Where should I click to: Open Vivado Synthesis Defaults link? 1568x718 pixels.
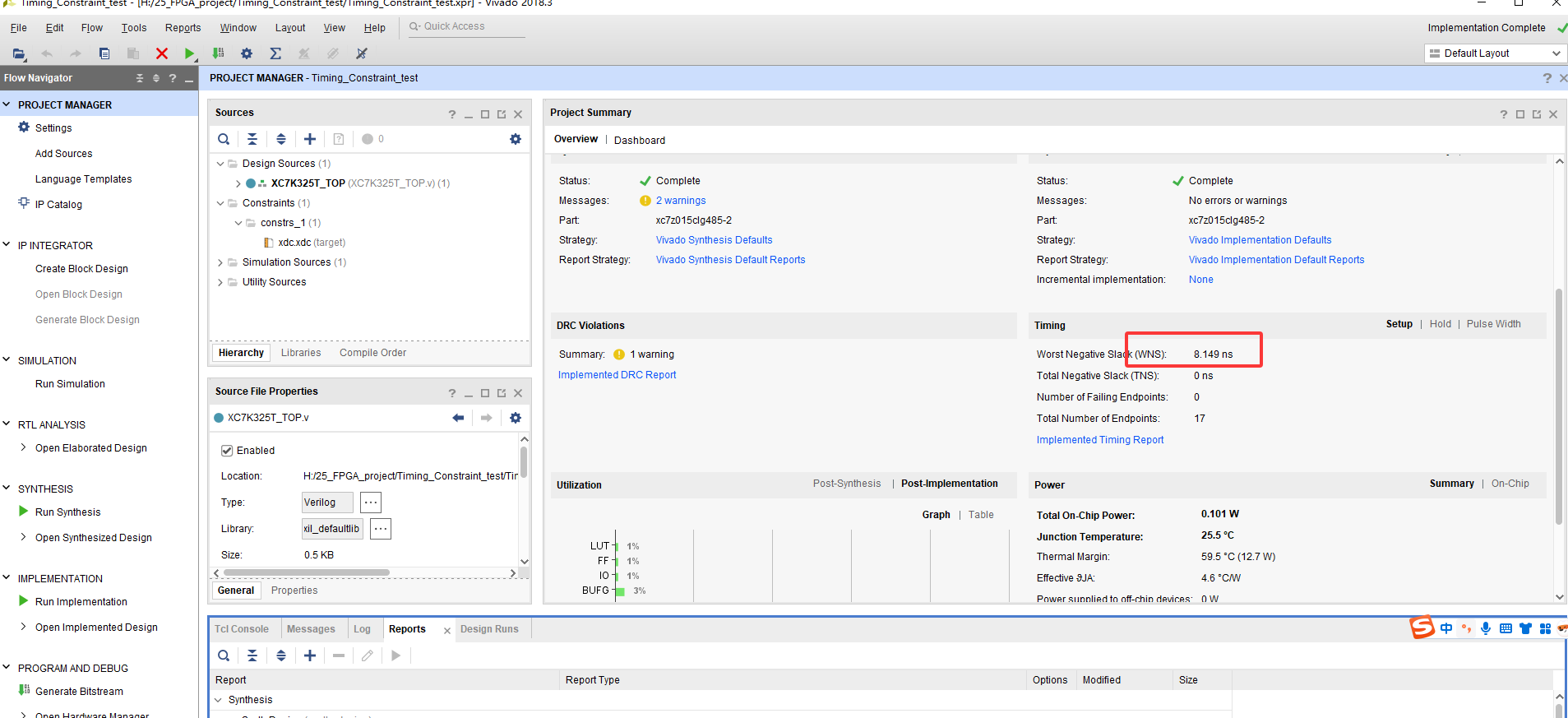714,240
